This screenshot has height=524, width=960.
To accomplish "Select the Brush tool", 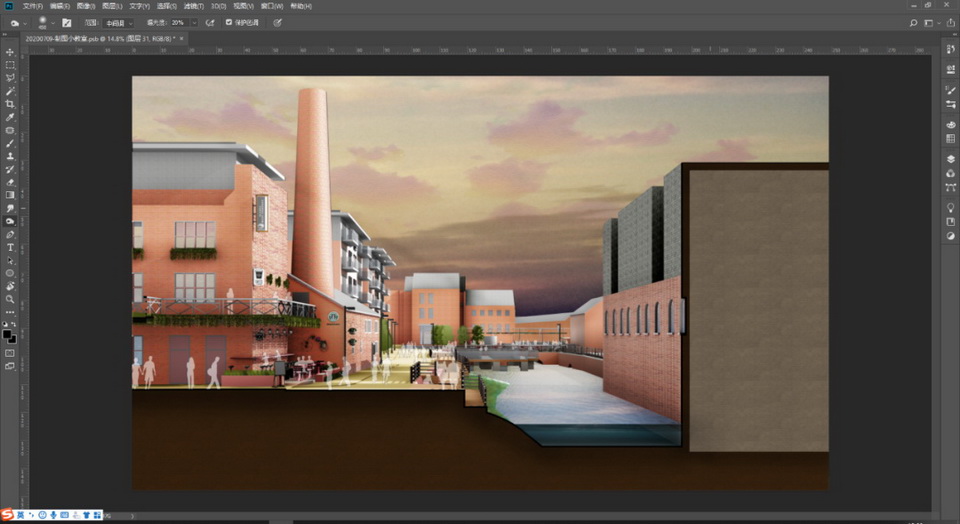I will click(x=10, y=143).
